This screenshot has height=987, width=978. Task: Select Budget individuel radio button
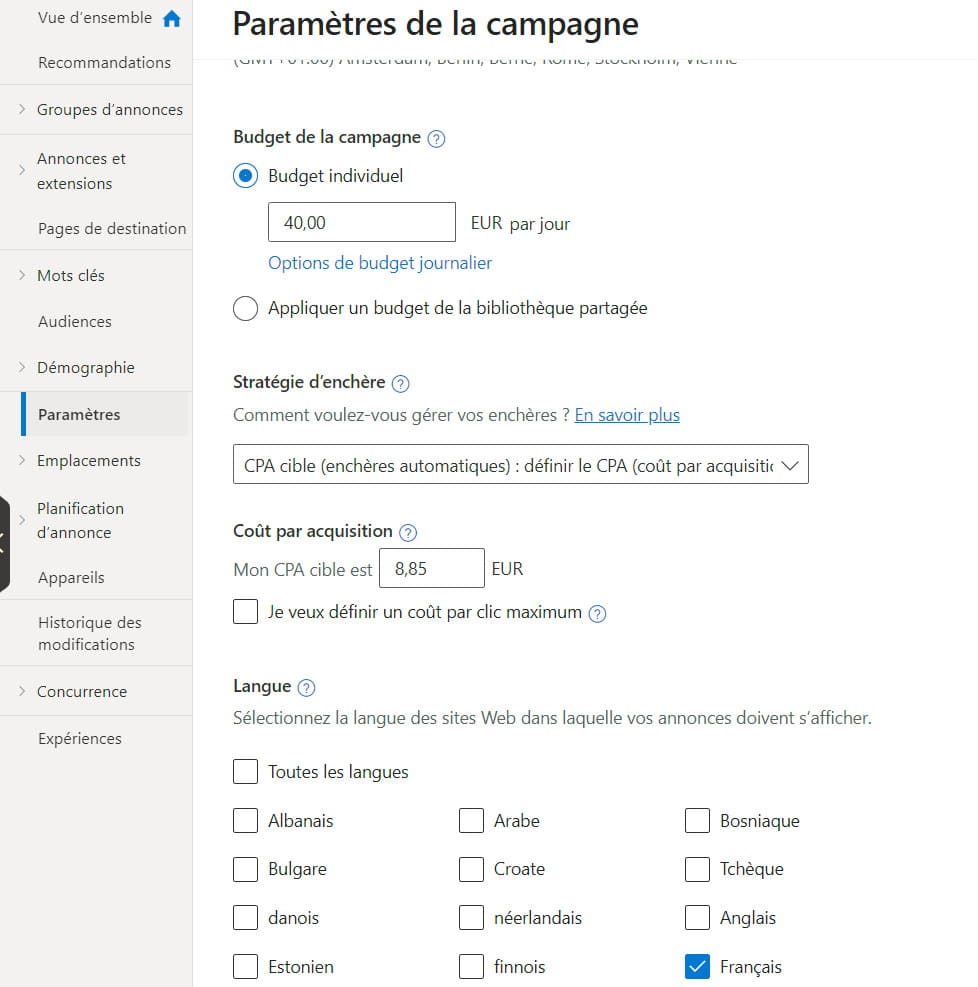(x=245, y=176)
